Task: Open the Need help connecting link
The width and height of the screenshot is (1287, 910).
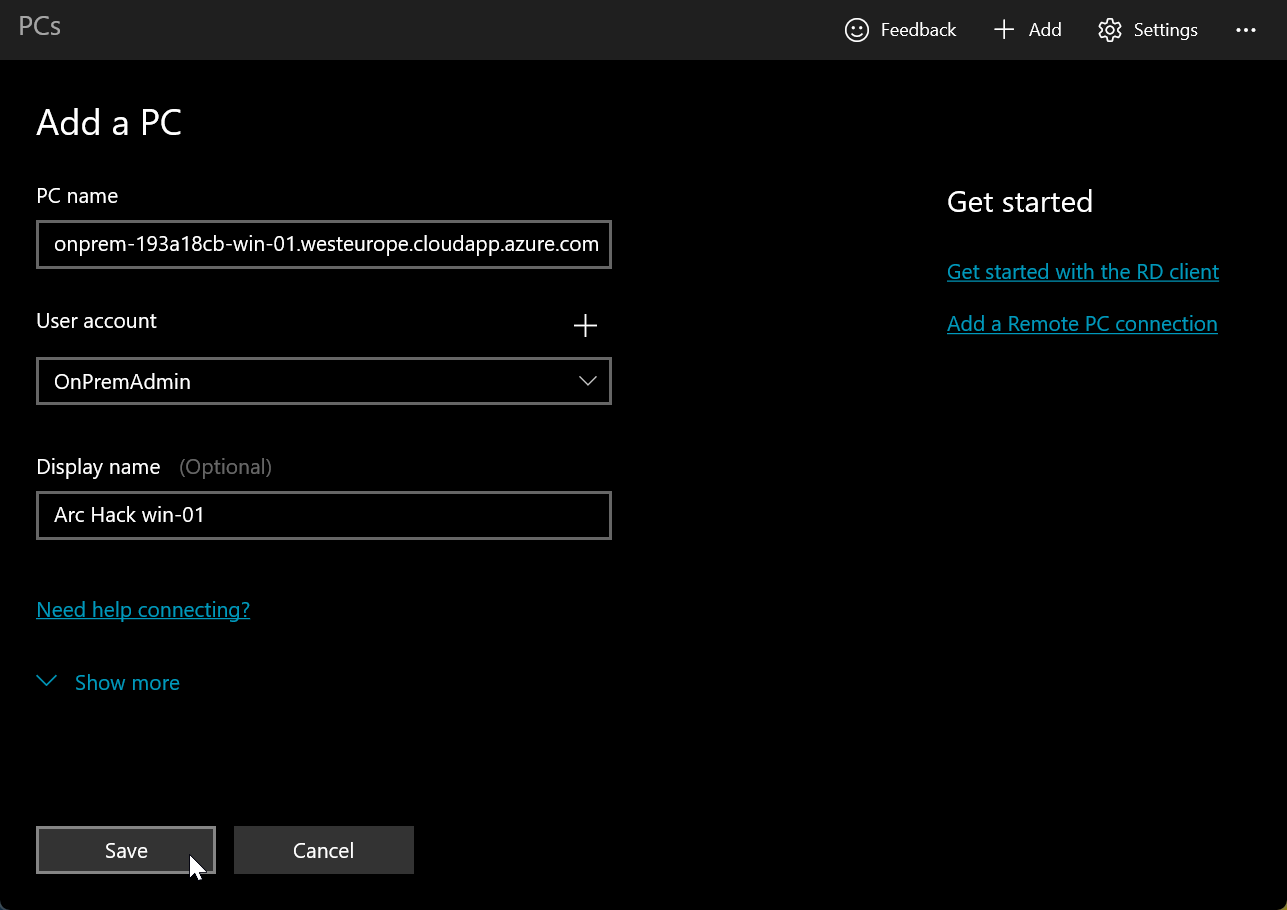Action: click(143, 609)
